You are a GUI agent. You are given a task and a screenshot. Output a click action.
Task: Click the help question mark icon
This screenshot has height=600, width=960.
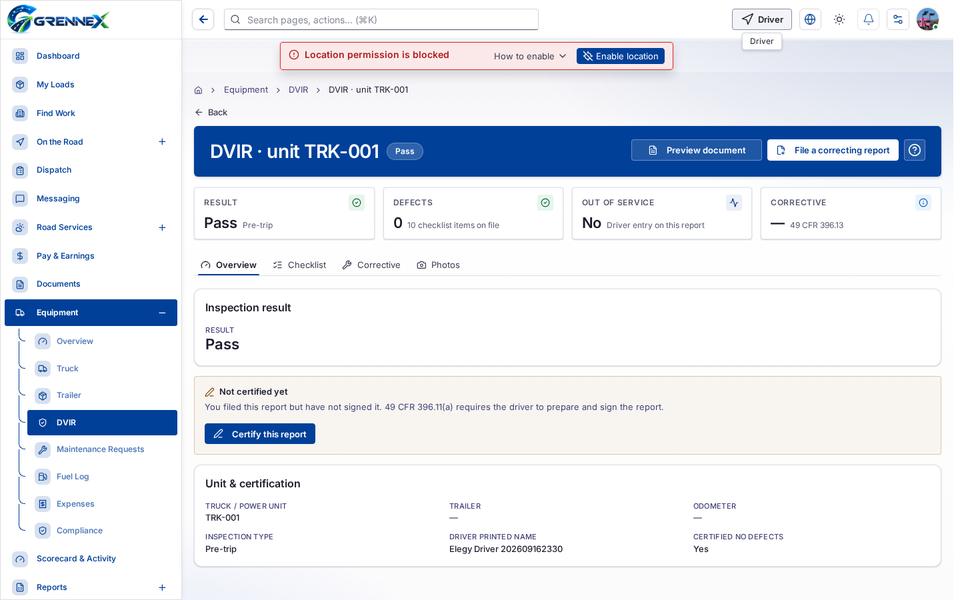(914, 150)
